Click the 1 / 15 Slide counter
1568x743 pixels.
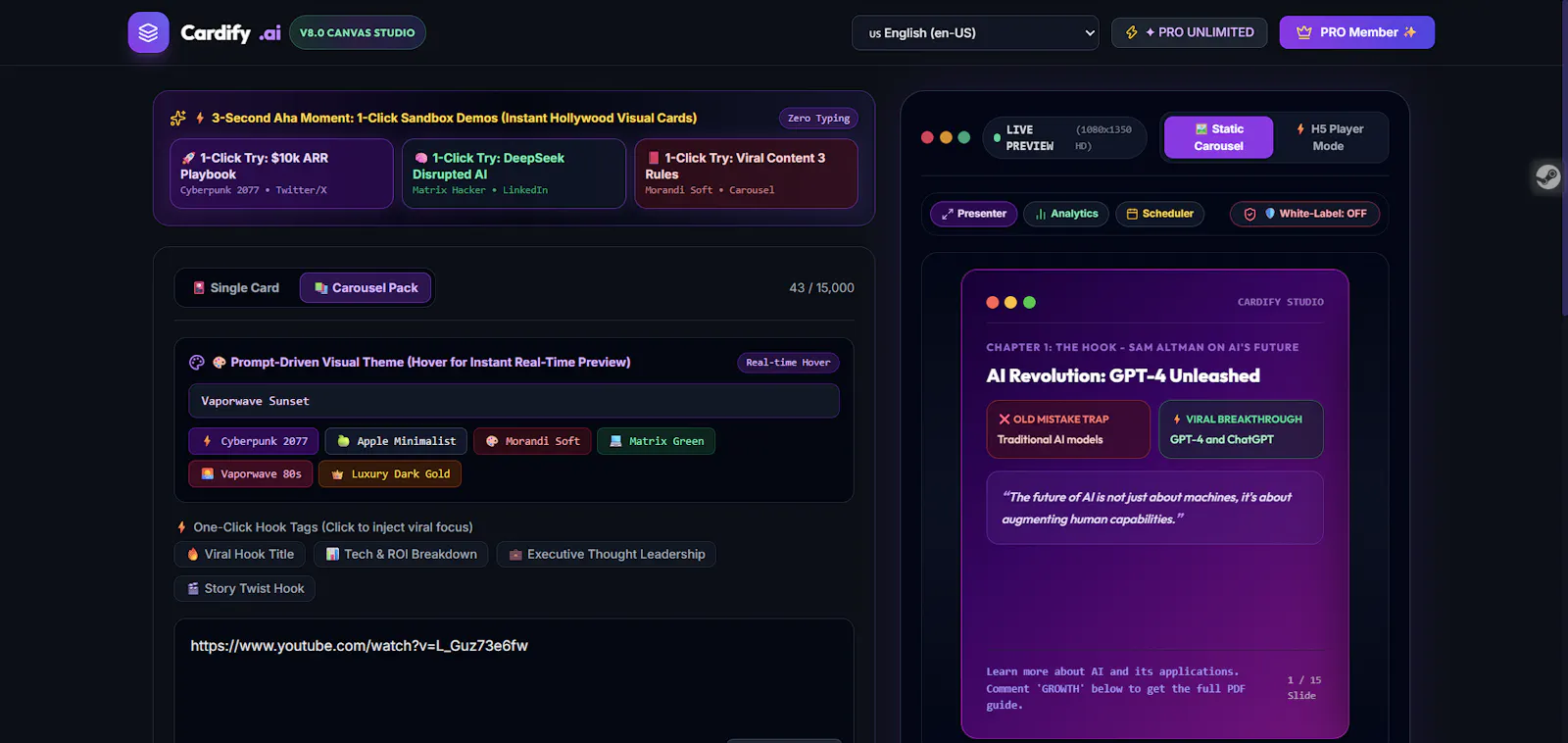click(x=1304, y=687)
